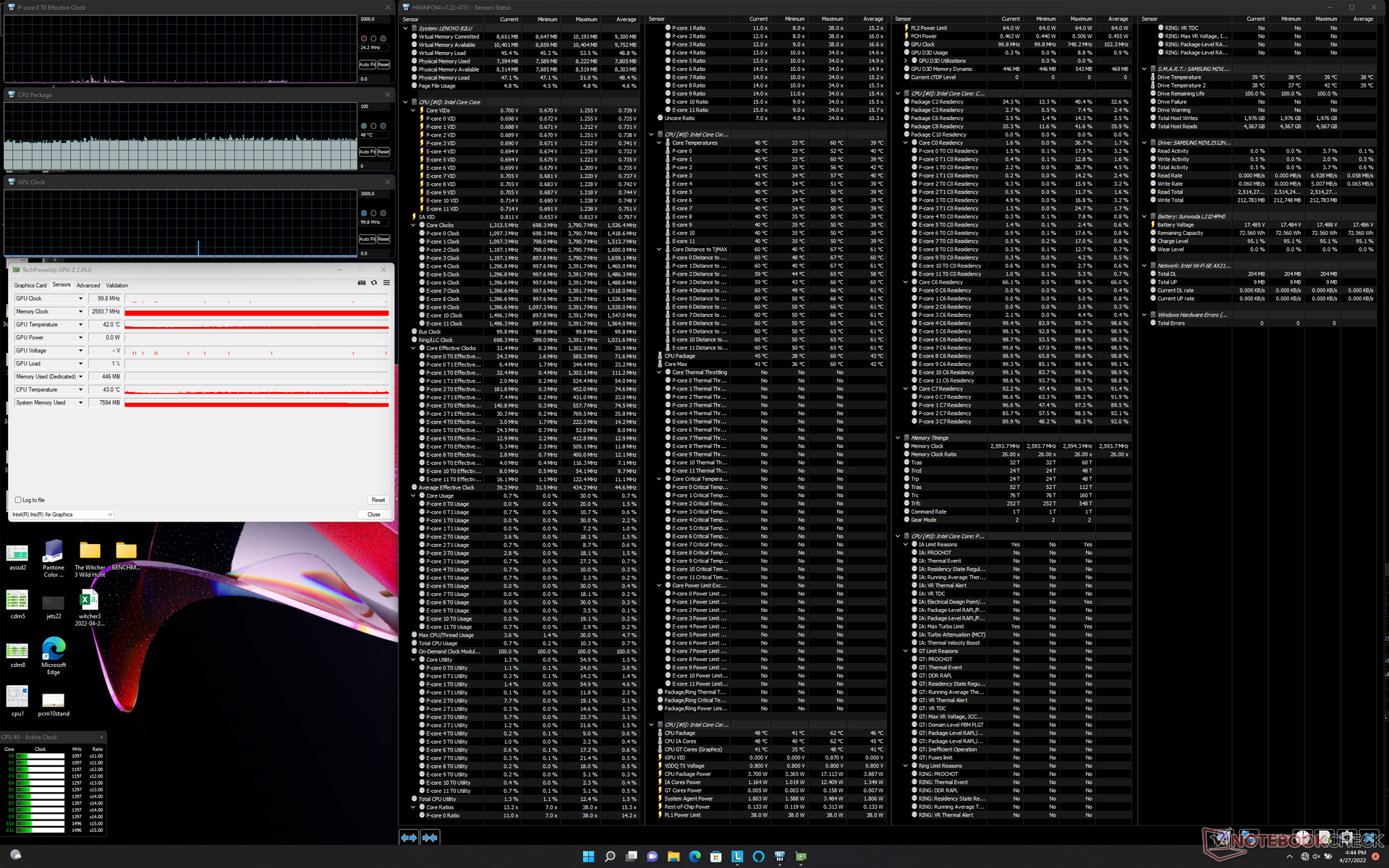
Task: Collapse the Core Clocks sensor group
Action: (413, 225)
